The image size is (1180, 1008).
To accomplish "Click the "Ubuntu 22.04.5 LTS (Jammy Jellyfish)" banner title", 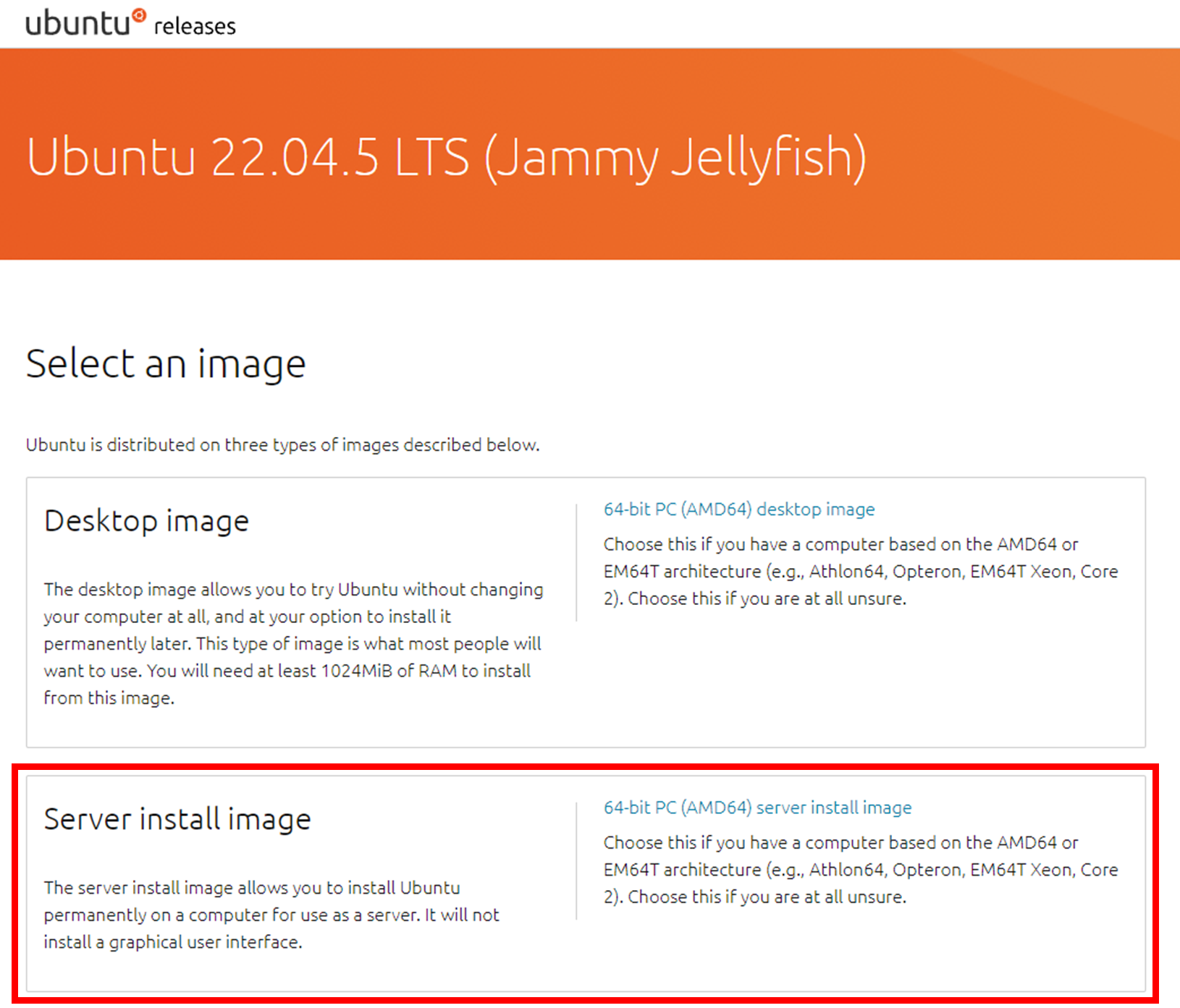I will click(447, 157).
